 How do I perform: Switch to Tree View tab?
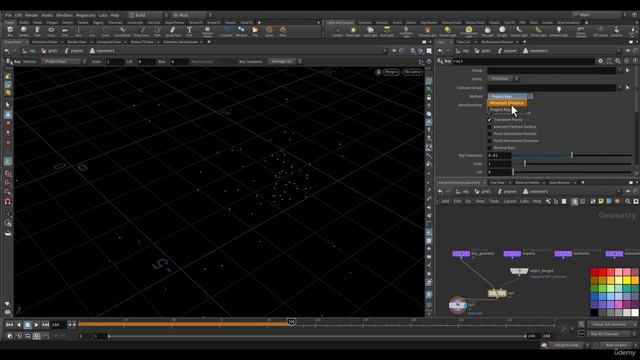(498, 182)
